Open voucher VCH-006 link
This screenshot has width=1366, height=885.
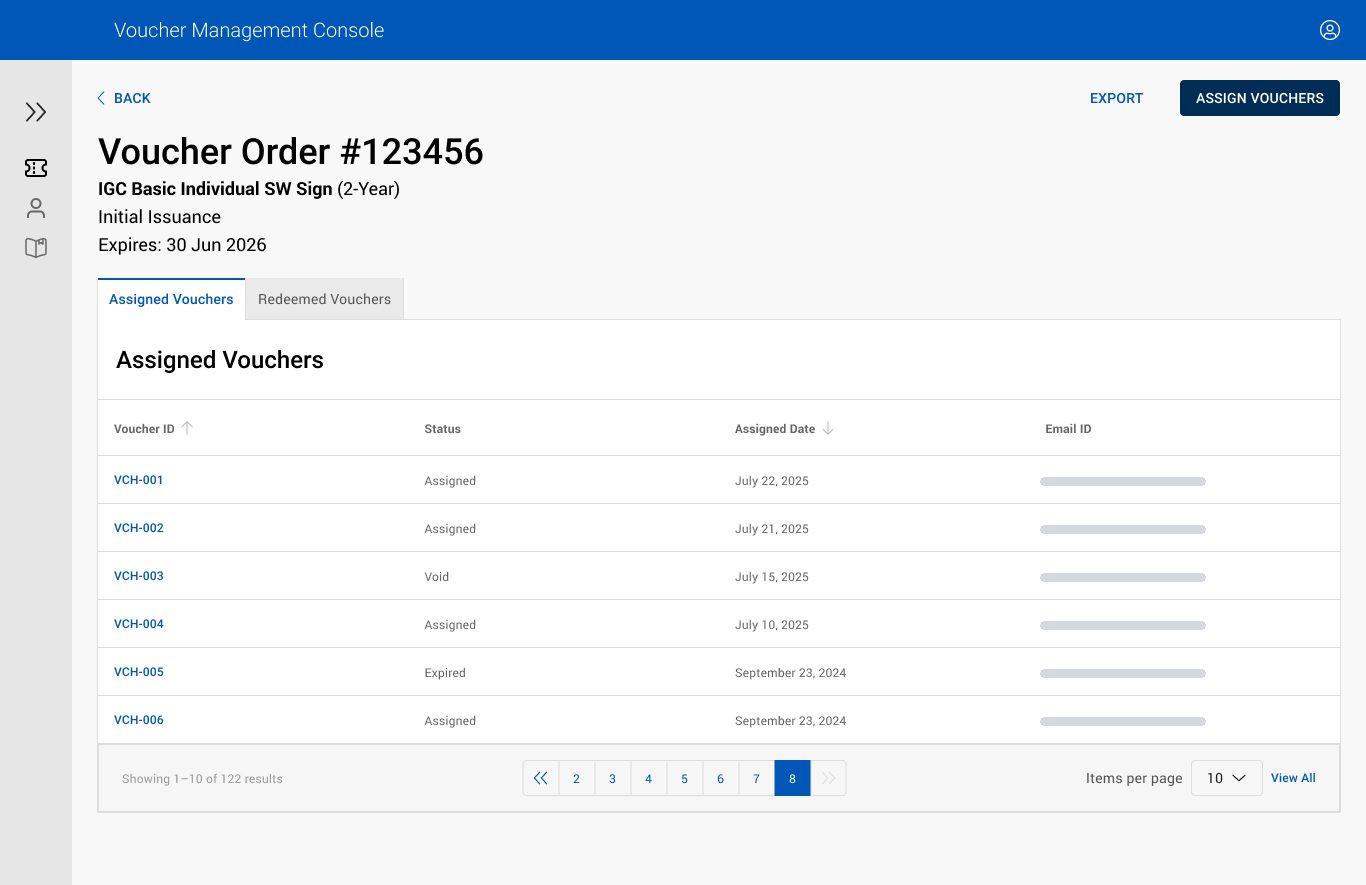point(139,720)
